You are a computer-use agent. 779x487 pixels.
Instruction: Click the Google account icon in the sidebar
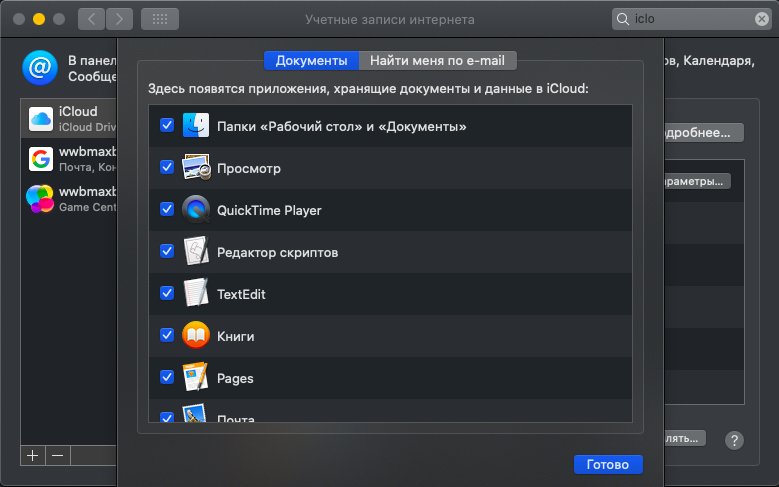tap(41, 159)
